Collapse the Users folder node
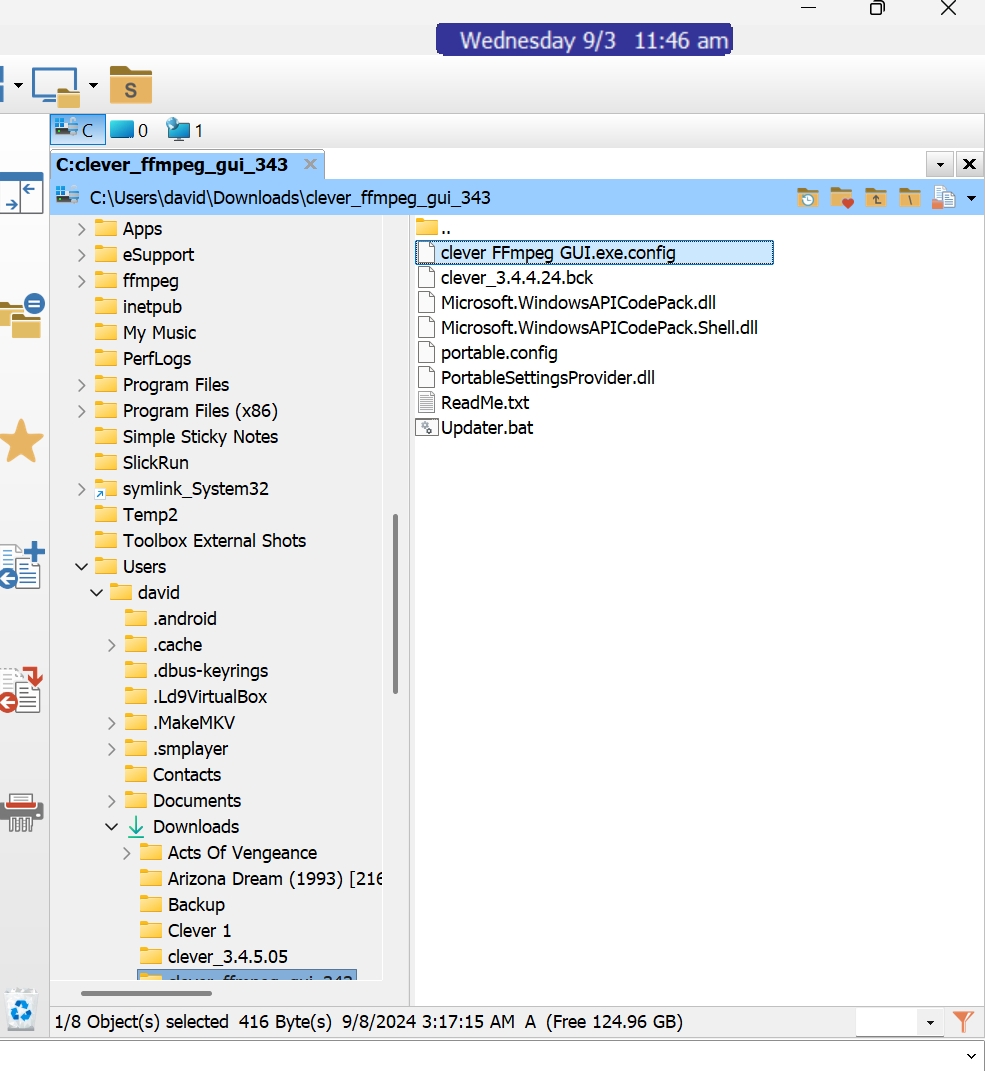This screenshot has height=1071, width=985. point(81,567)
